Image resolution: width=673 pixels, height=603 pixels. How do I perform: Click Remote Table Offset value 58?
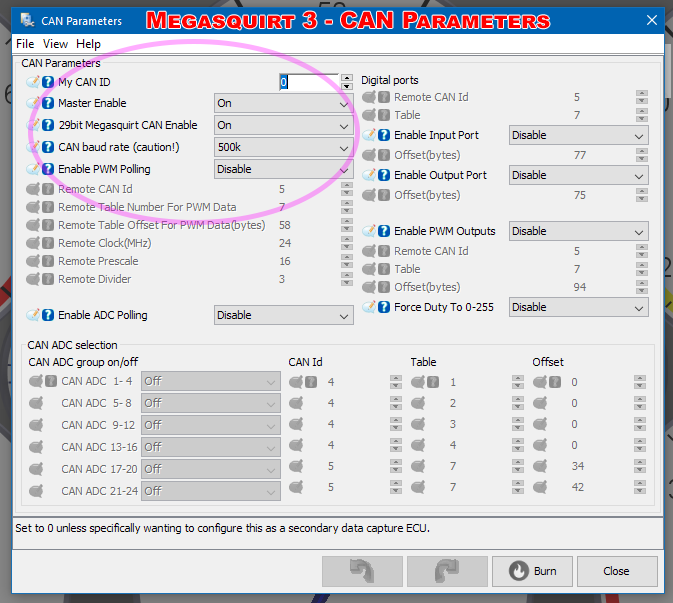pos(285,225)
